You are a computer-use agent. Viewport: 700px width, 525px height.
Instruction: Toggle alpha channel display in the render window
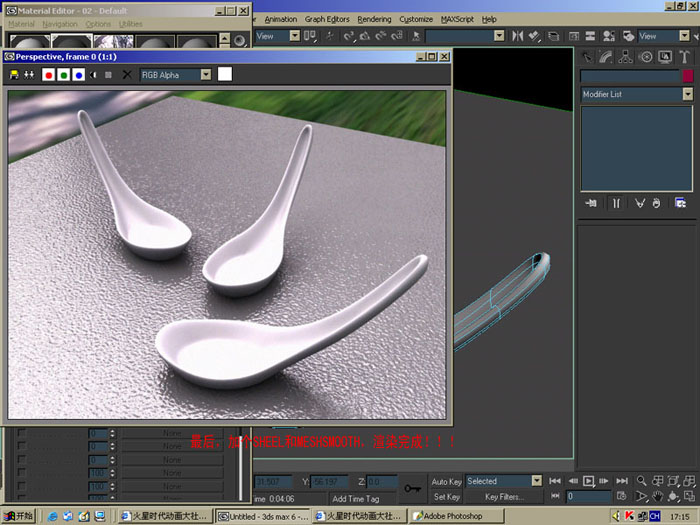point(93,75)
